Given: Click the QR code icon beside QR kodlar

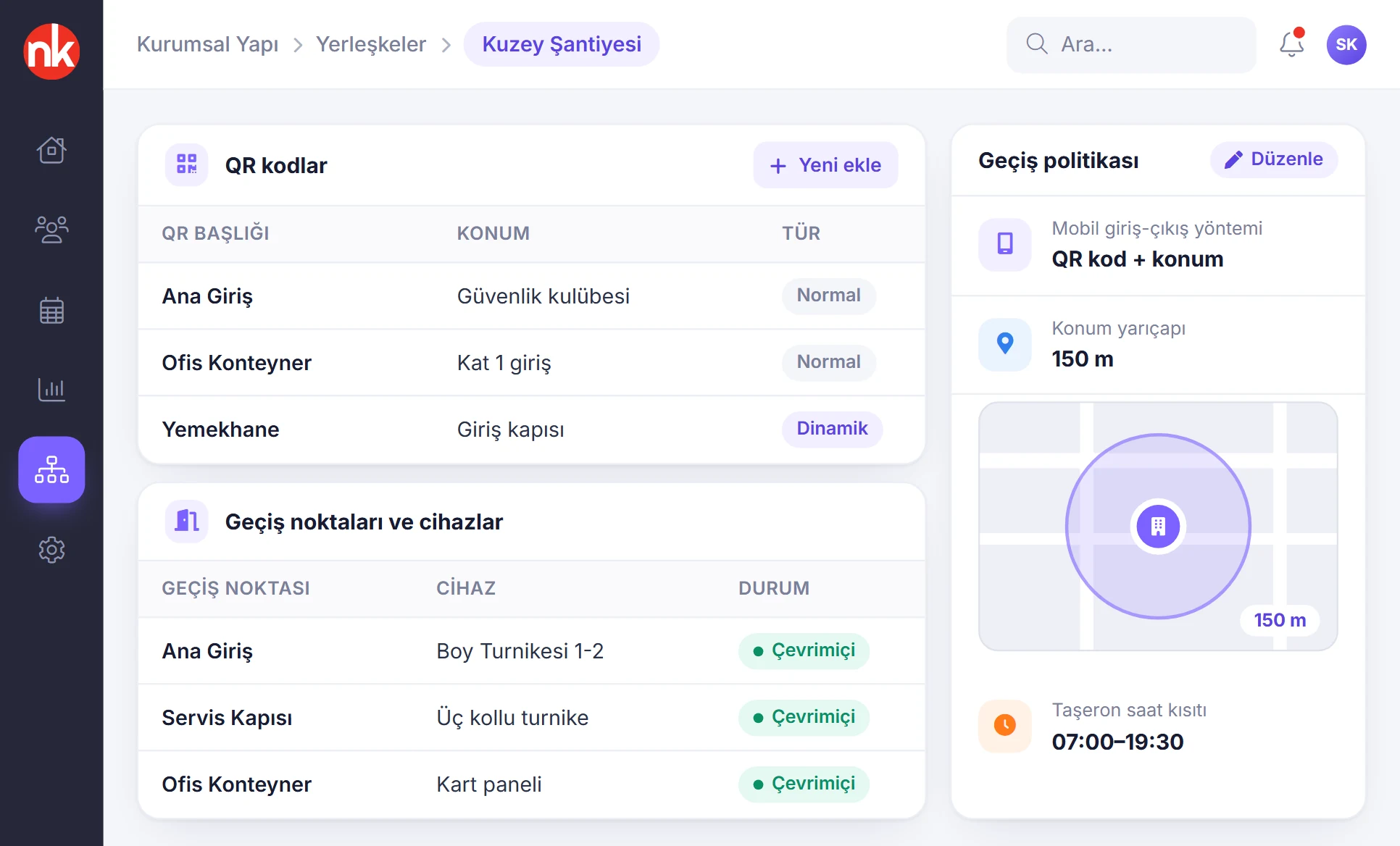Looking at the screenshot, I should click(x=186, y=164).
